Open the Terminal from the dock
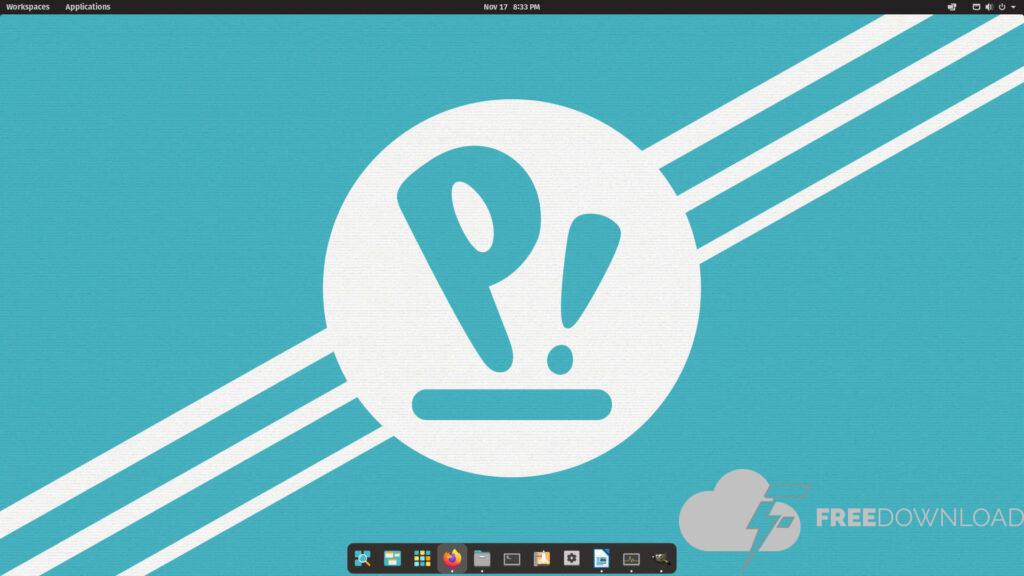 click(512, 558)
